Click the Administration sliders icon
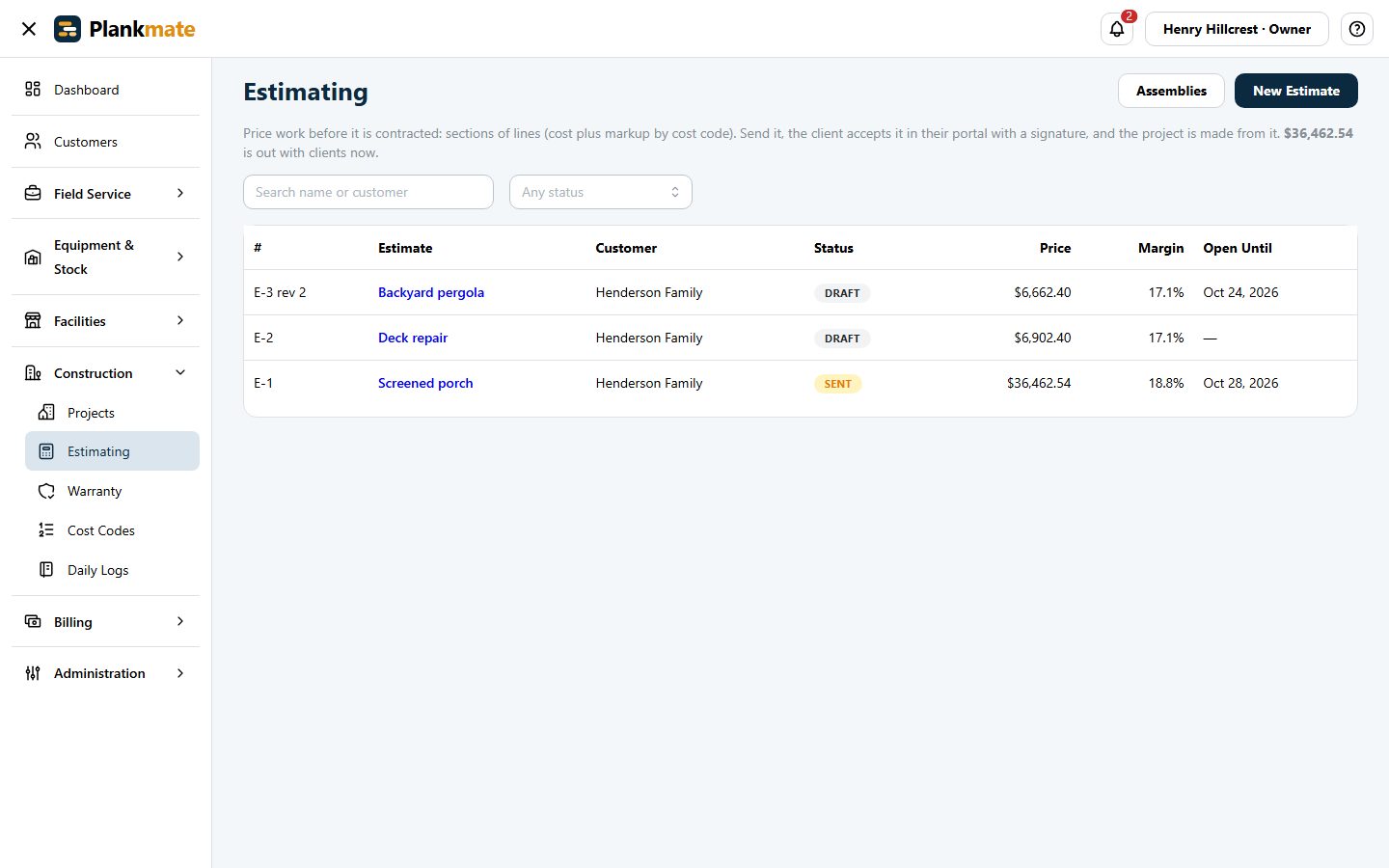The height and width of the screenshot is (868, 1389). 33,673
